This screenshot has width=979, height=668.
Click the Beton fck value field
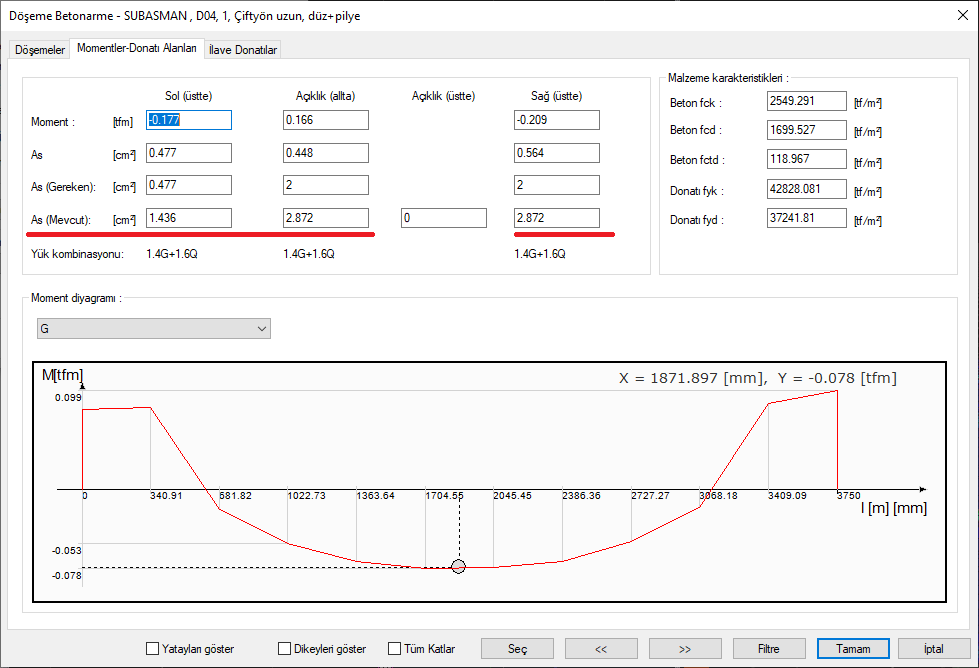[806, 102]
